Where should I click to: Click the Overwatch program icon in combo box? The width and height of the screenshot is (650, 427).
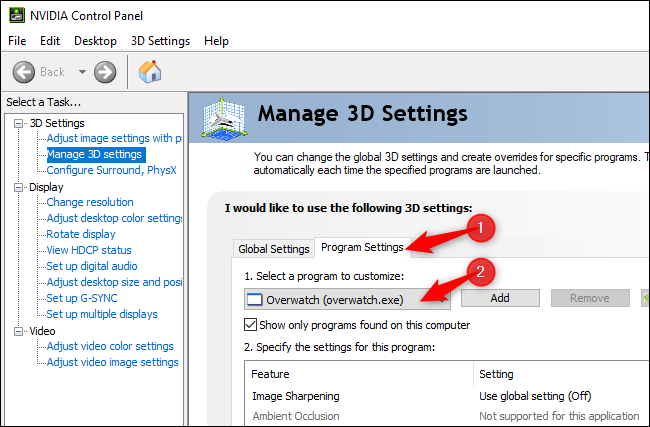coord(254,299)
